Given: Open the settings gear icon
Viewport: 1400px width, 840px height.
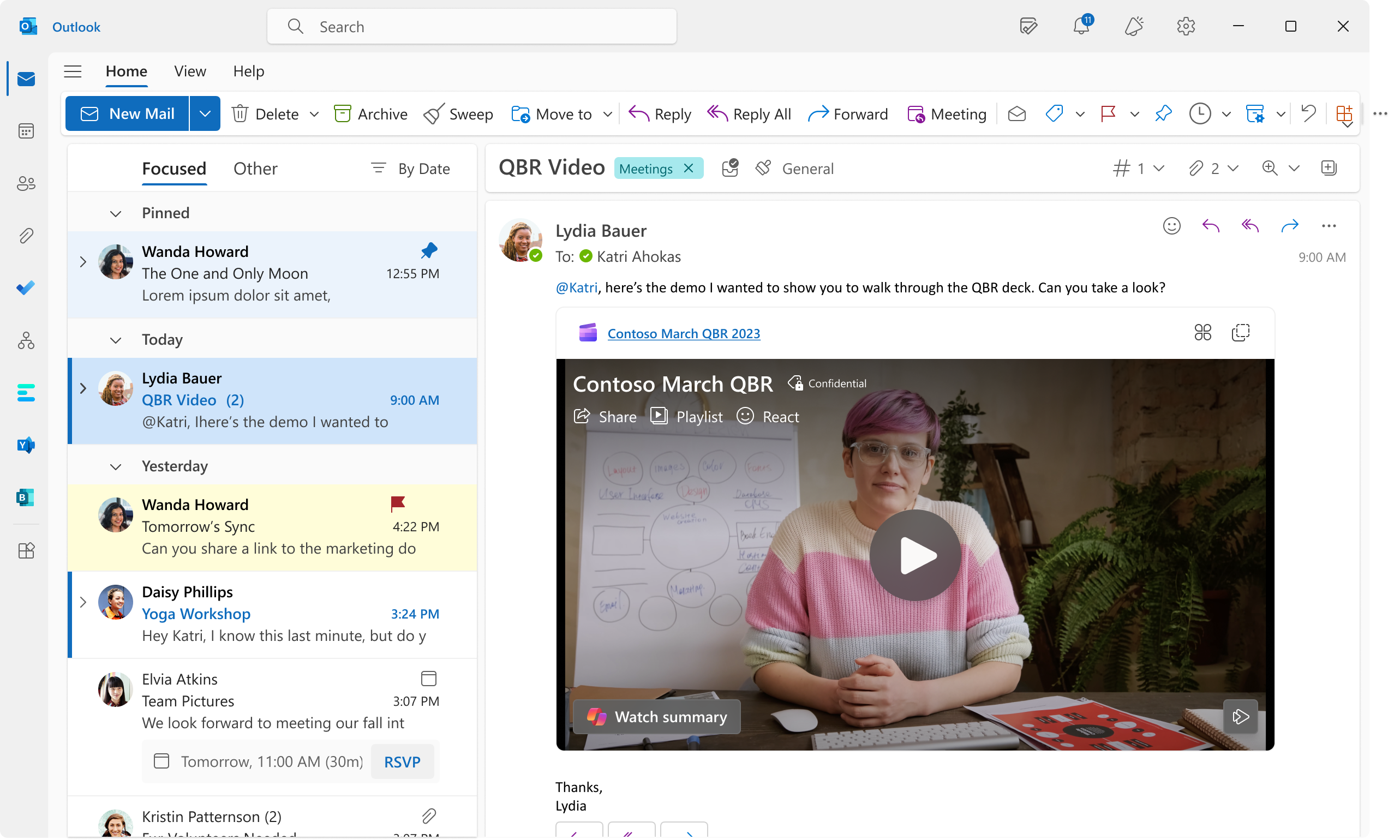Looking at the screenshot, I should click(1186, 26).
